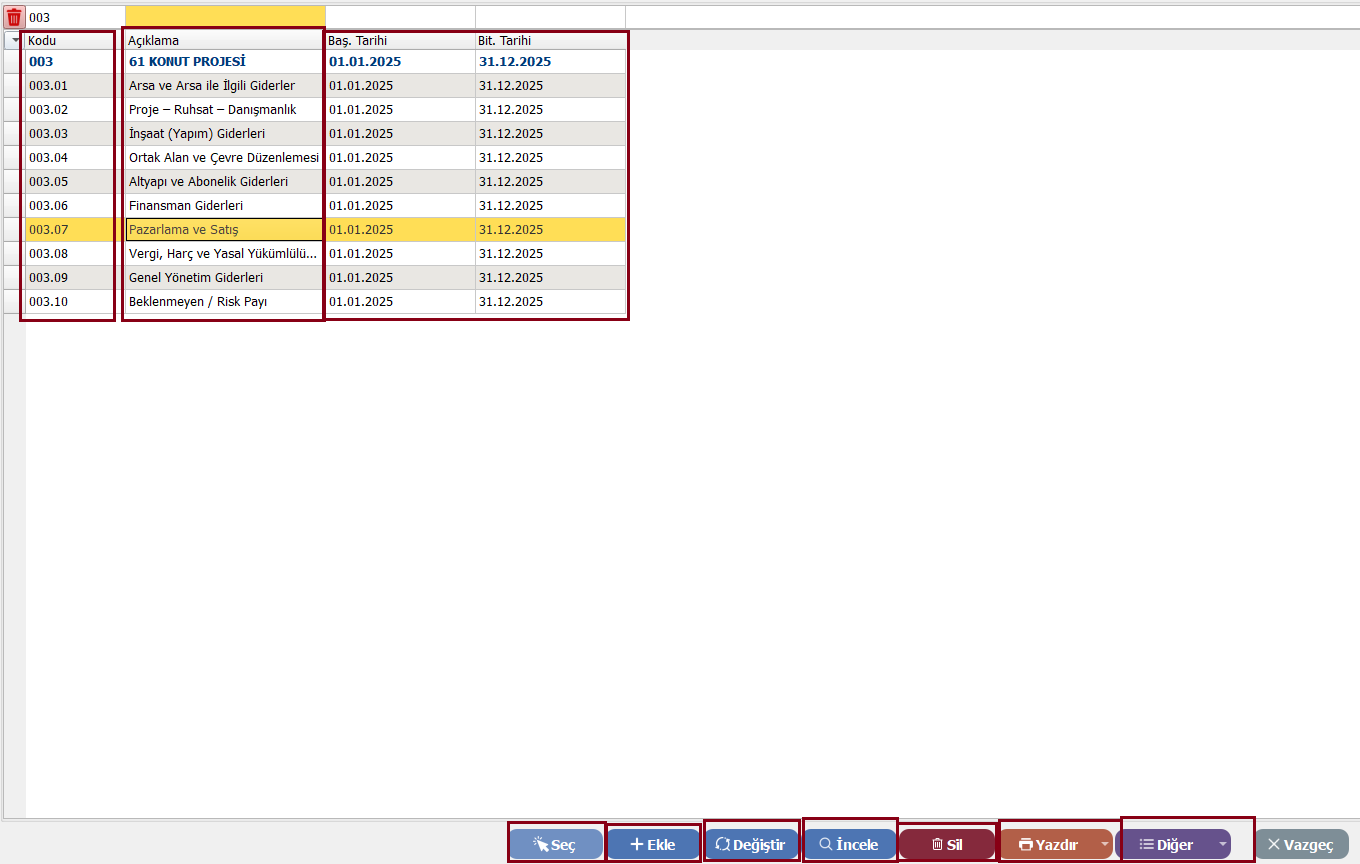The width and height of the screenshot is (1360, 864).
Task: Click the red trash icon to clear filters
Action: (x=14, y=17)
